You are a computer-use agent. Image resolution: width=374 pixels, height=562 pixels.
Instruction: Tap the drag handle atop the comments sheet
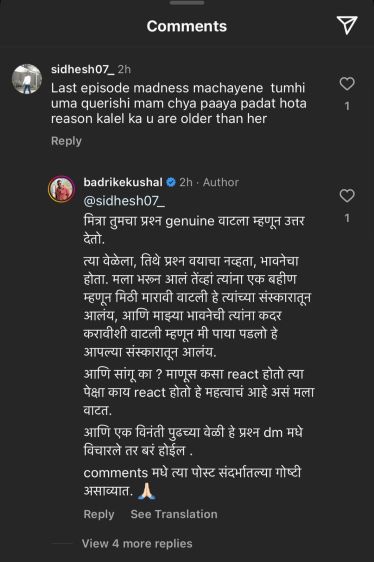(x=187, y=3)
